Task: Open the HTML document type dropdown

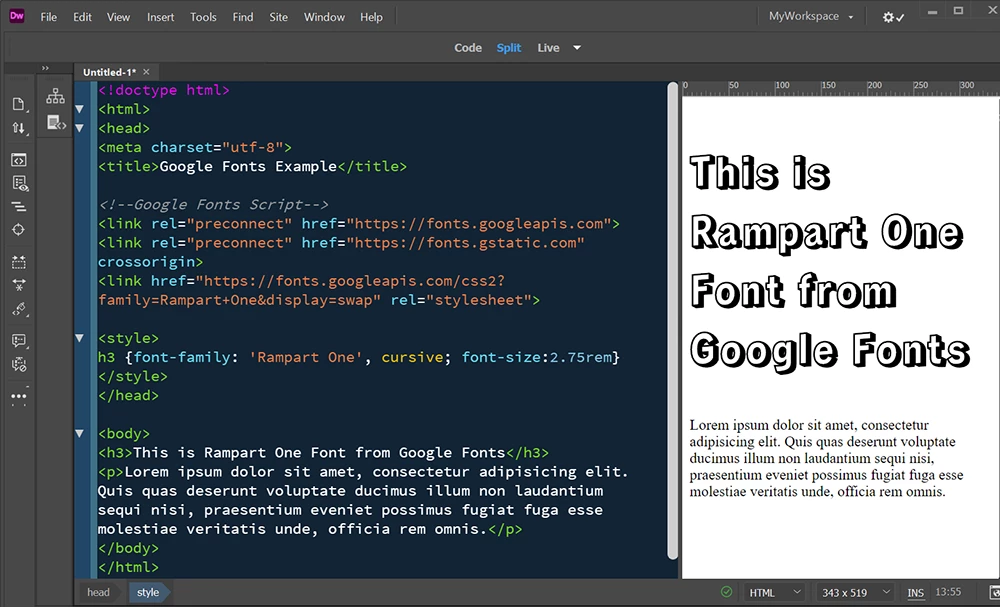Action: [774, 592]
